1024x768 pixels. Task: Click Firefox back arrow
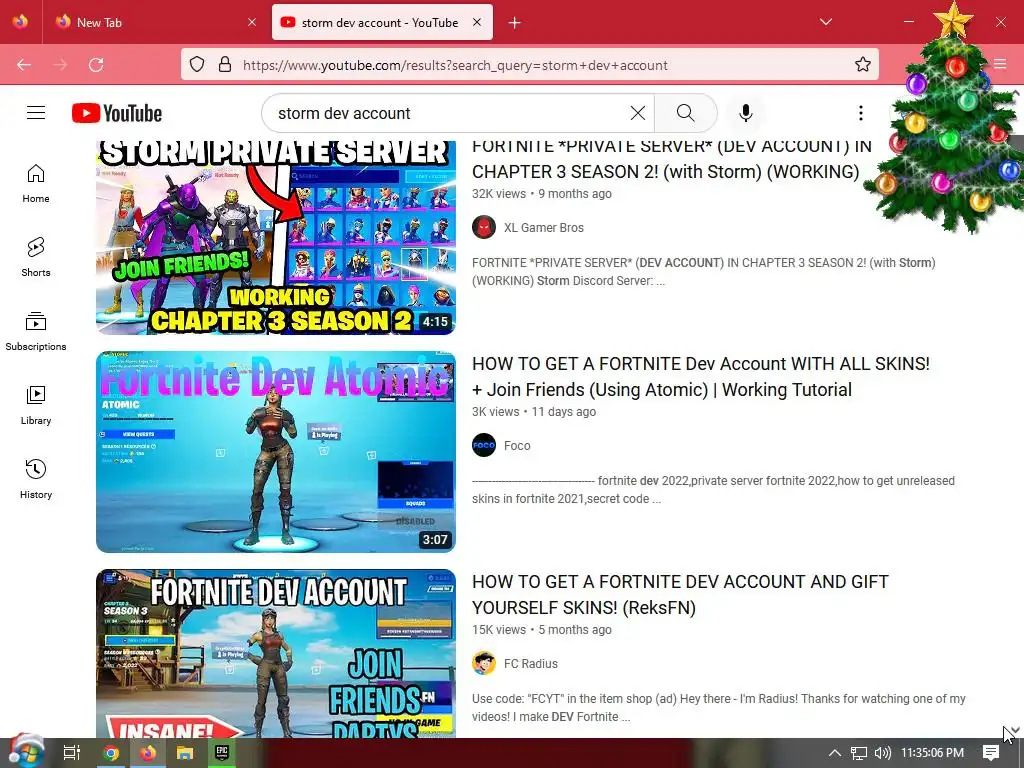point(24,65)
